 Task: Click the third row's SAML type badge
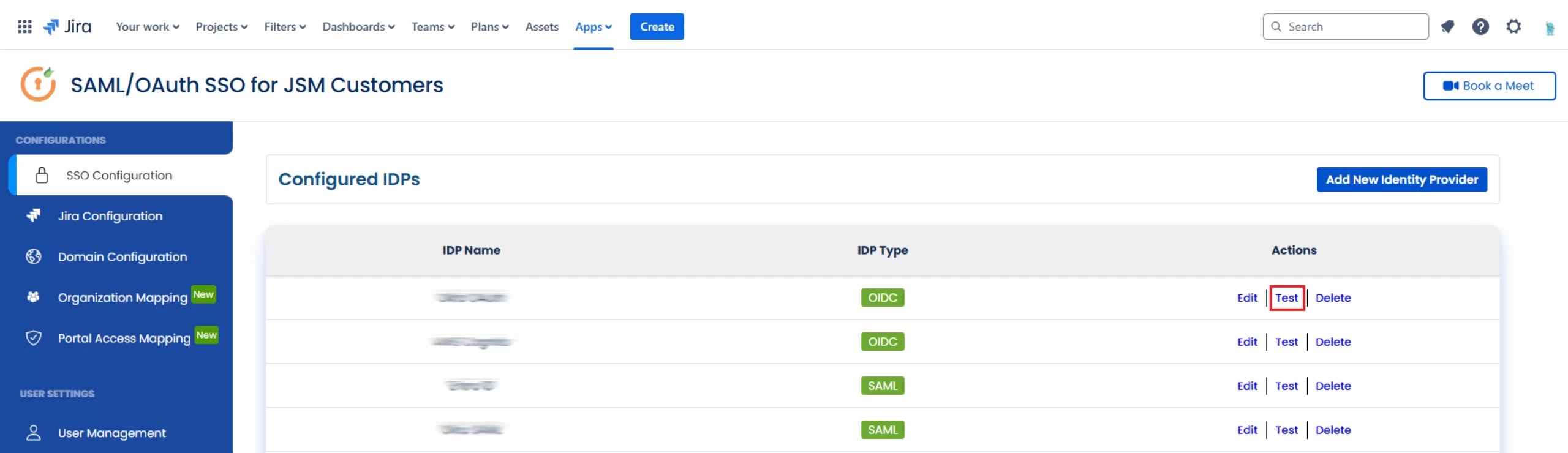883,386
